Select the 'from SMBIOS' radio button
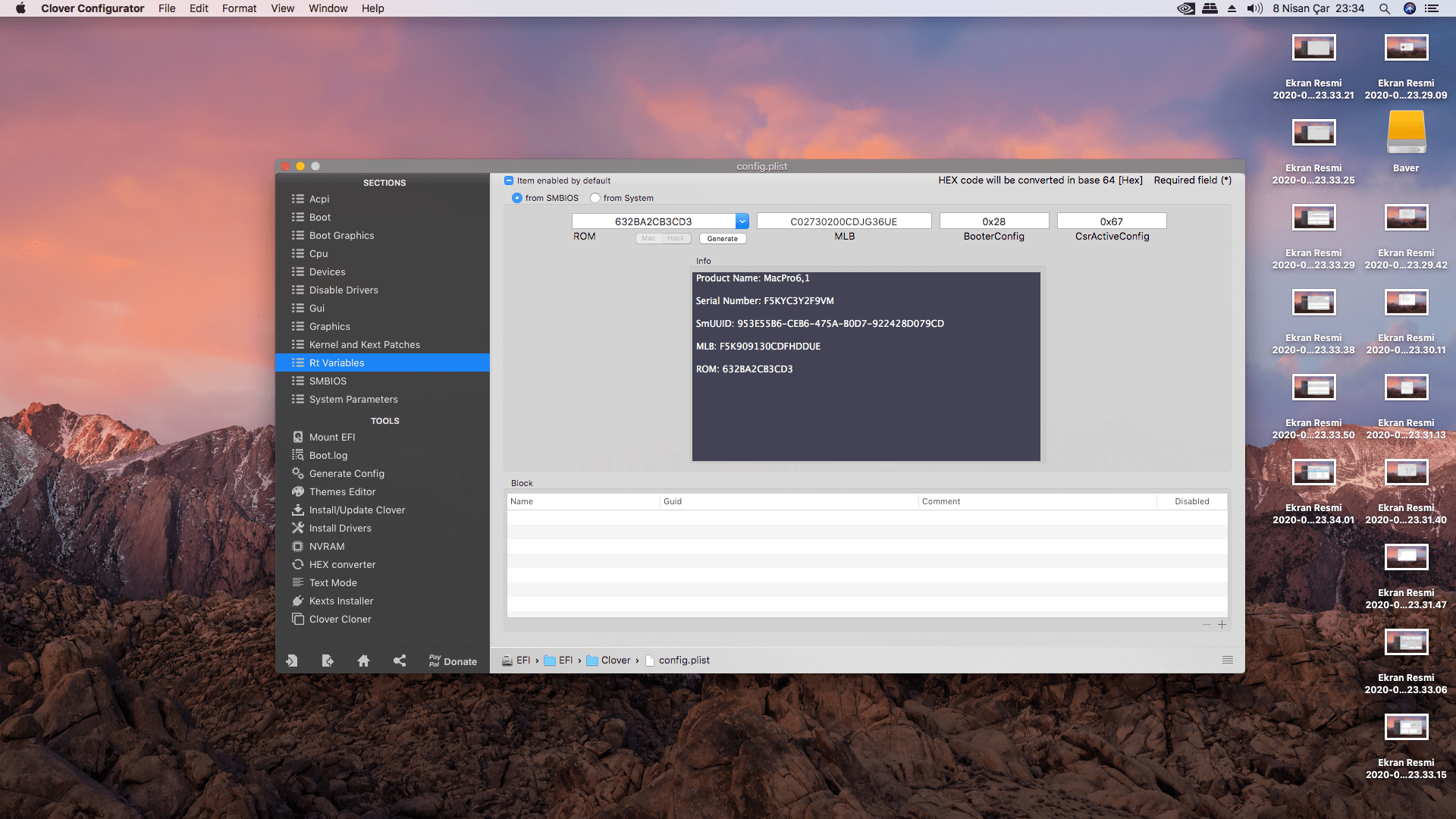This screenshot has width=1456, height=819. (517, 198)
